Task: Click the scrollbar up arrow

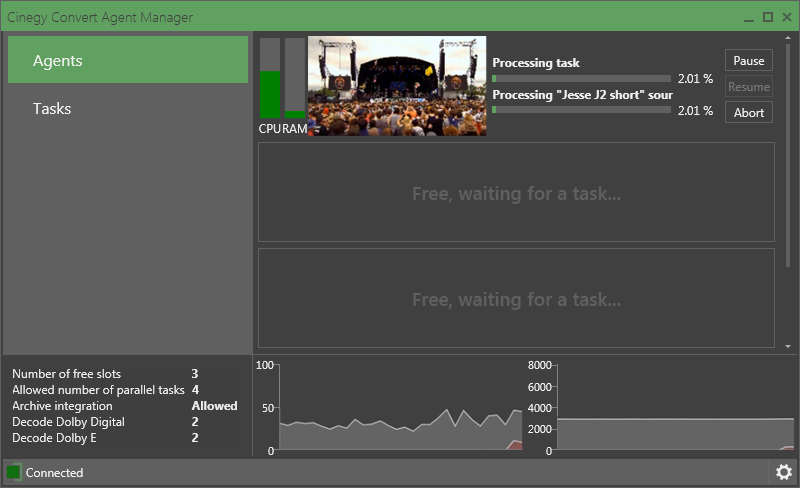Action: click(788, 38)
